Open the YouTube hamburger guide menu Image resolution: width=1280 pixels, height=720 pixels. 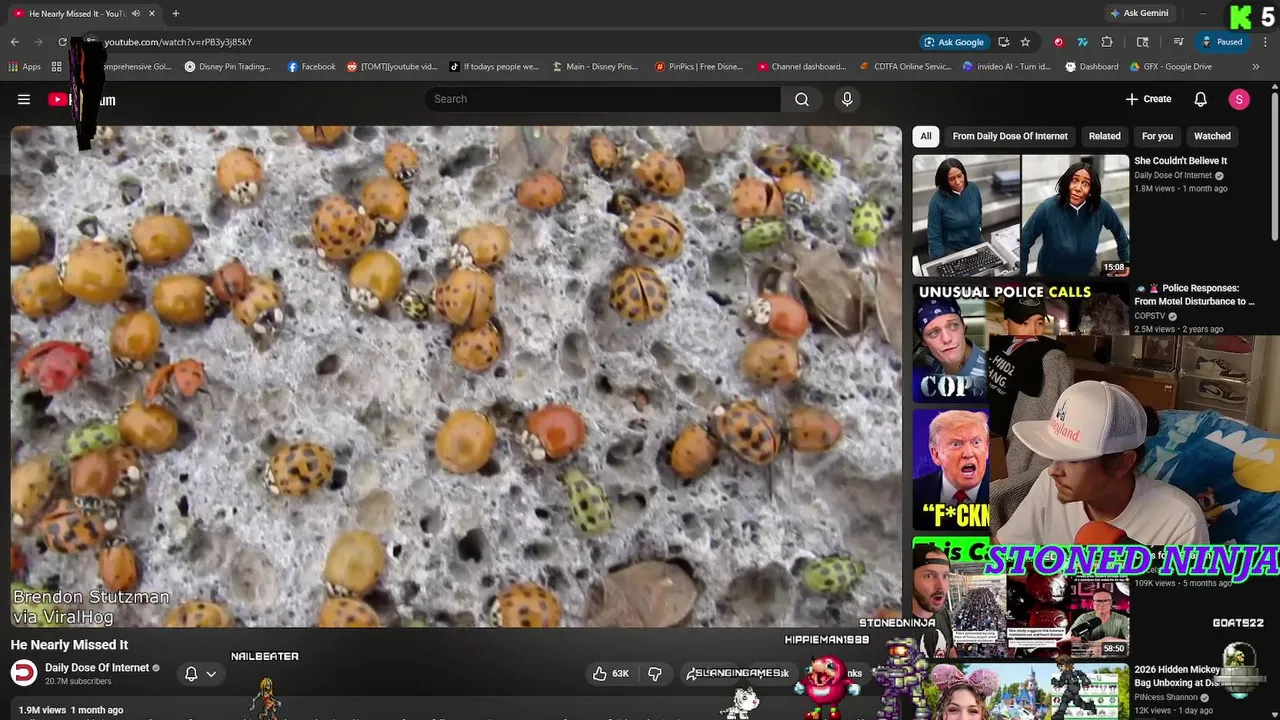(x=24, y=99)
